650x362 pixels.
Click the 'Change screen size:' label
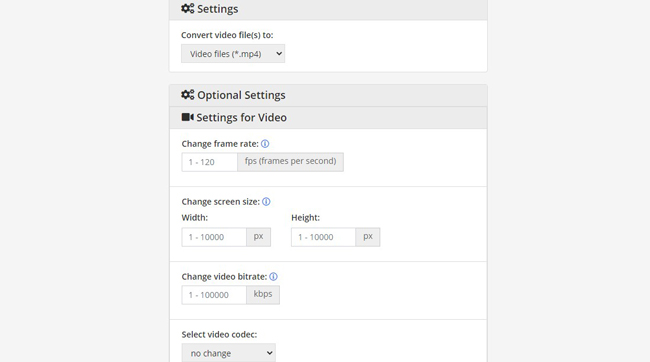(x=221, y=202)
